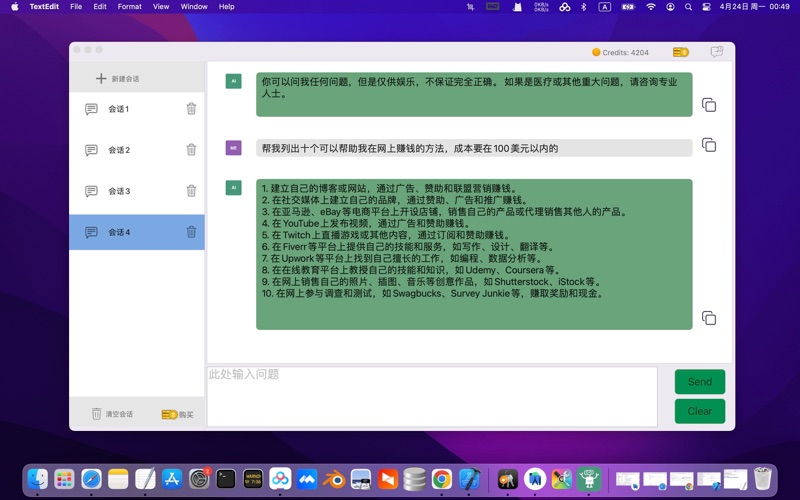Remove 会话 4 via its trash icon
This screenshot has width=800, height=500.
pyautogui.click(x=191, y=232)
